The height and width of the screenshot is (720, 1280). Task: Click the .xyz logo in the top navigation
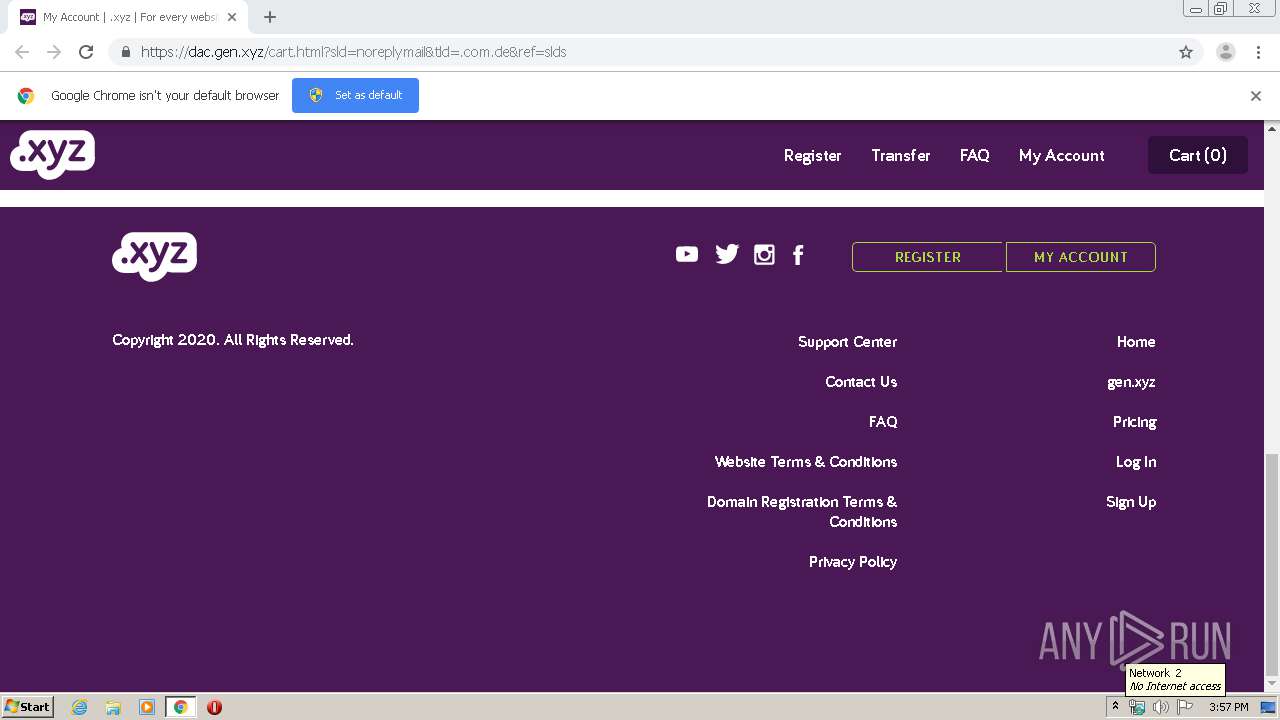tap(52, 155)
